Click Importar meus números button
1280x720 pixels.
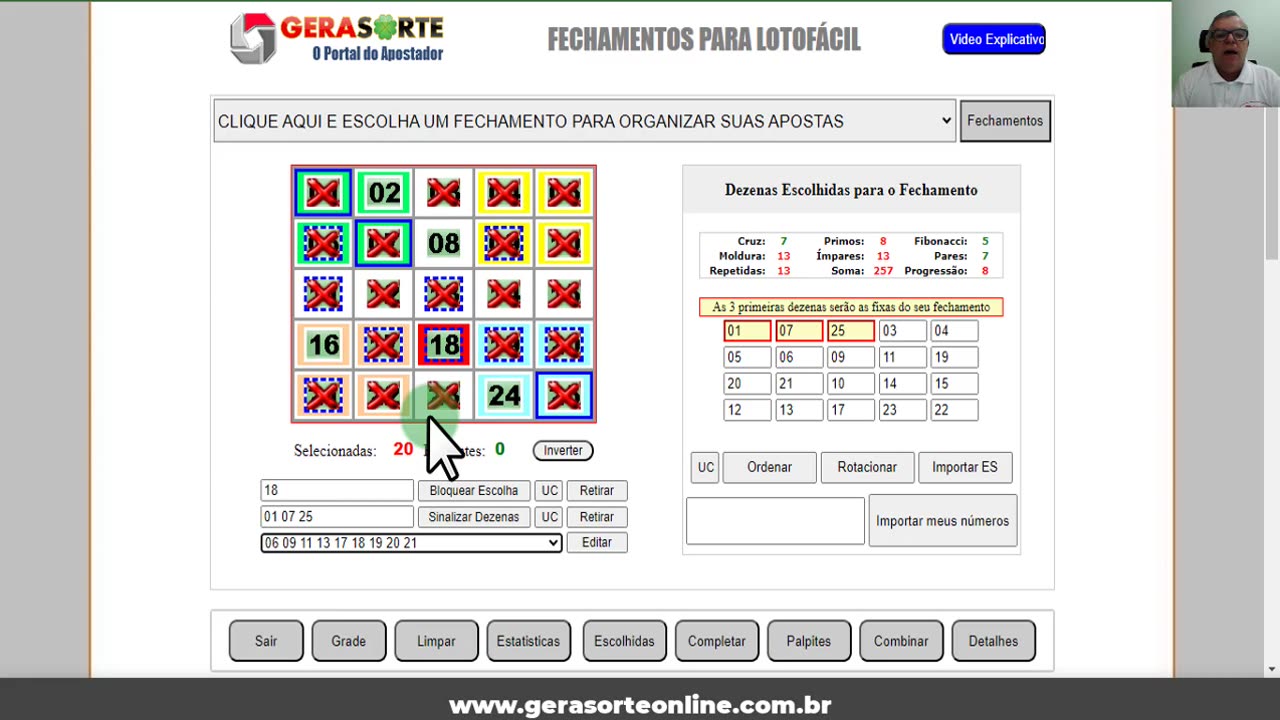pyautogui.click(x=942, y=521)
